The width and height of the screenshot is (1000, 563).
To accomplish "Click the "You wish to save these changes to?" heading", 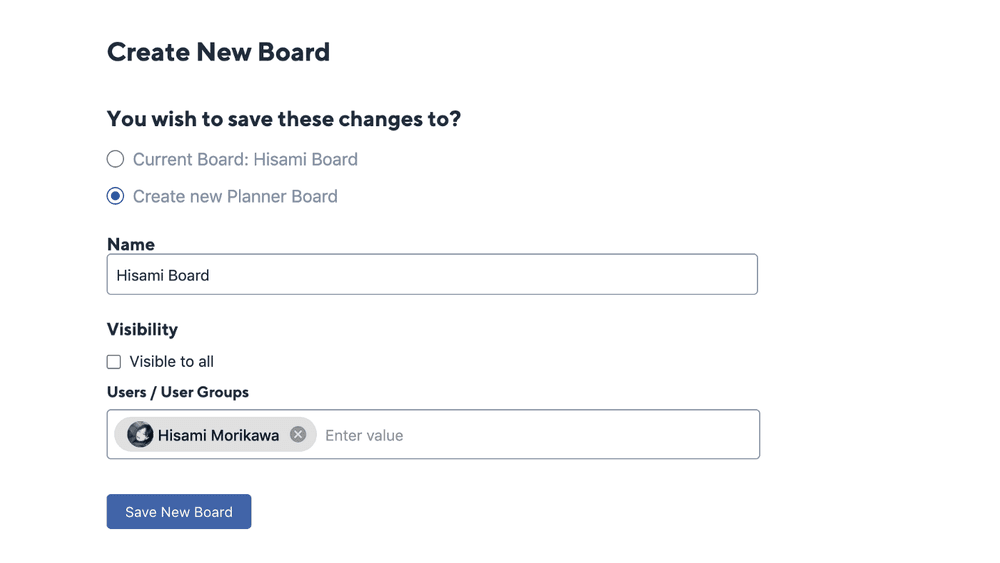I will tap(284, 119).
